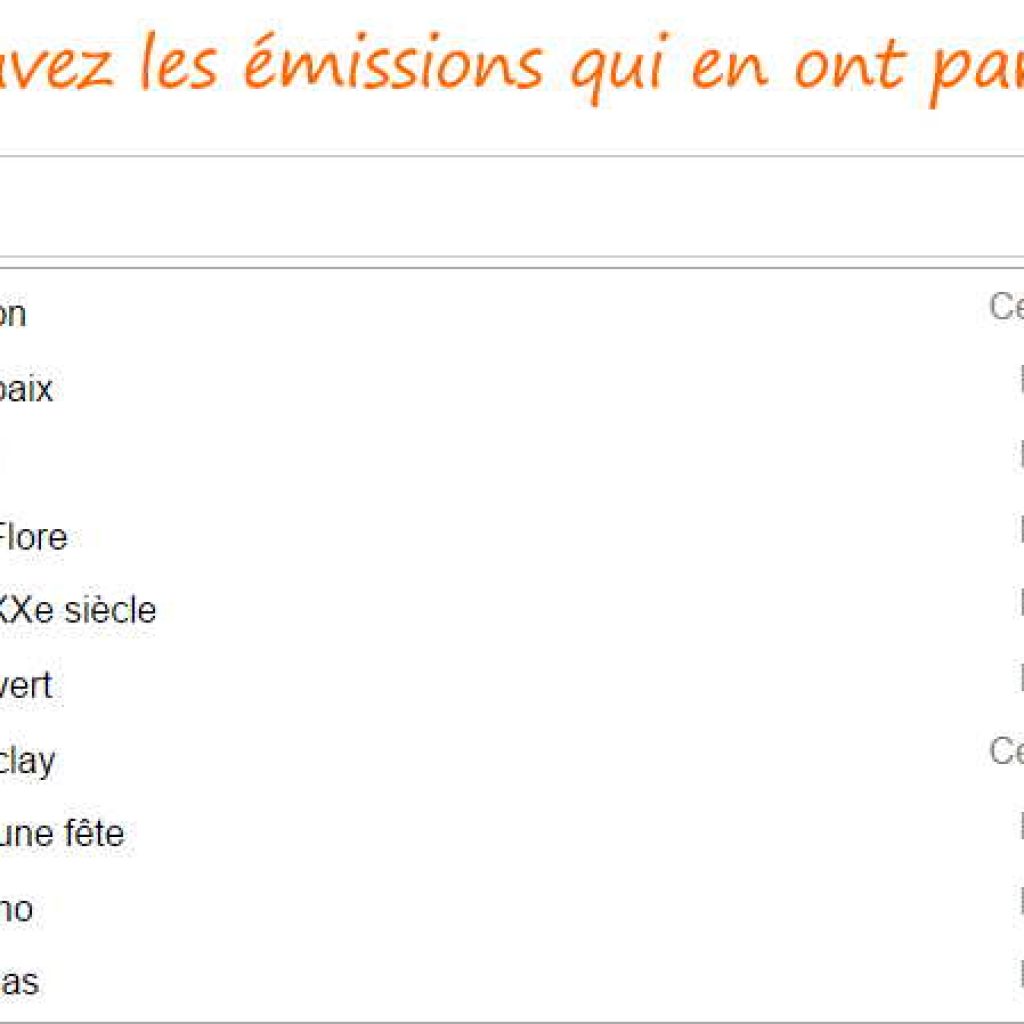The image size is (1024, 1024).
Task: Click the "Ce" text on the first row
Action: click(x=1006, y=307)
